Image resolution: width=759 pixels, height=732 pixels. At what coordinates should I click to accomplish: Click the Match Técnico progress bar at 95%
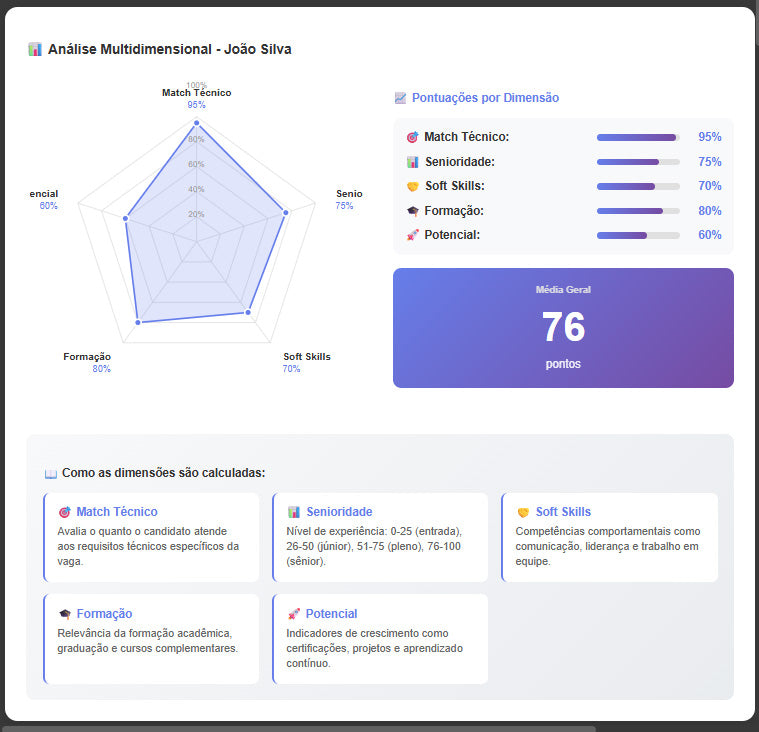[638, 137]
